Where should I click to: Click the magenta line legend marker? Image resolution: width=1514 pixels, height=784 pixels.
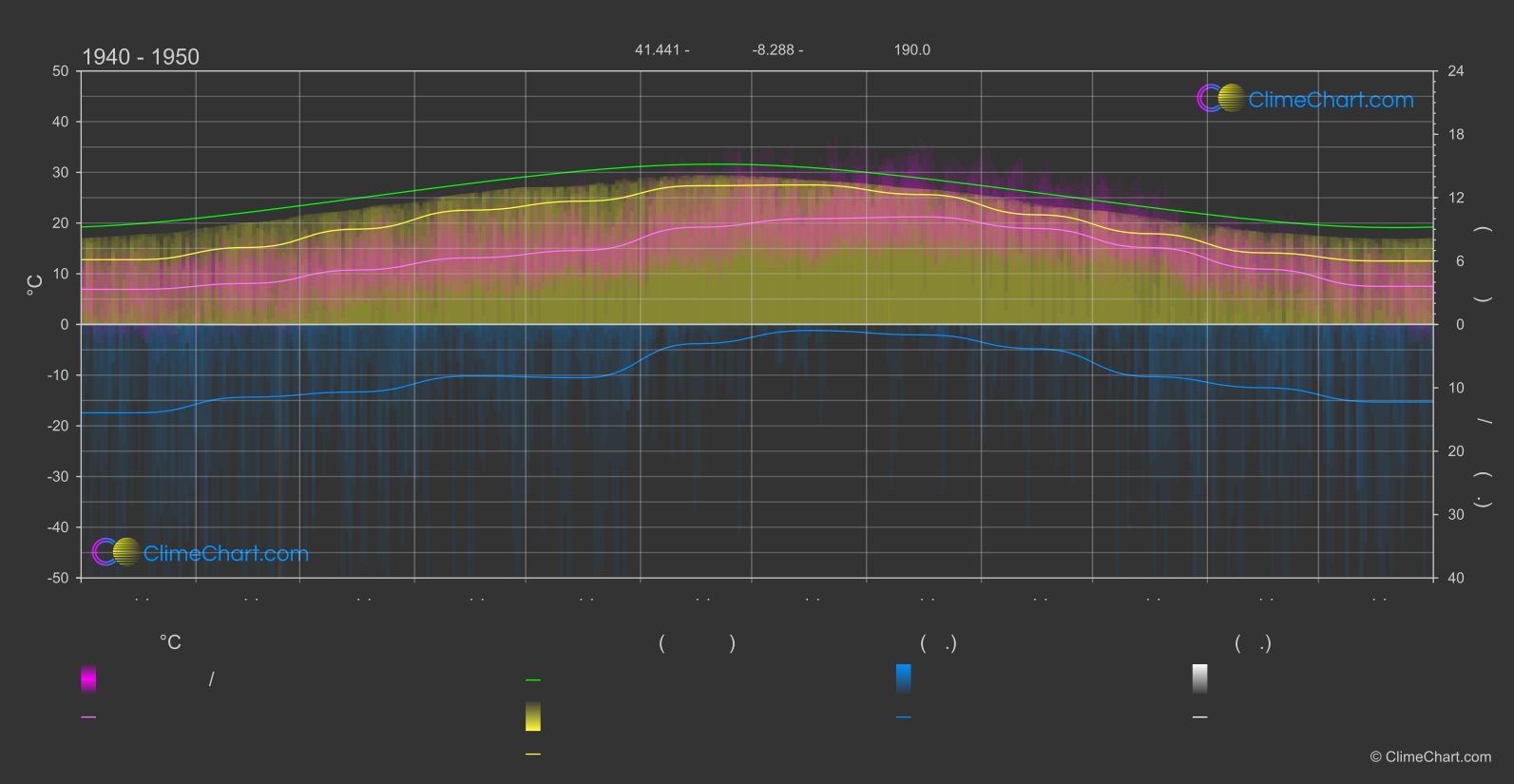[88, 717]
